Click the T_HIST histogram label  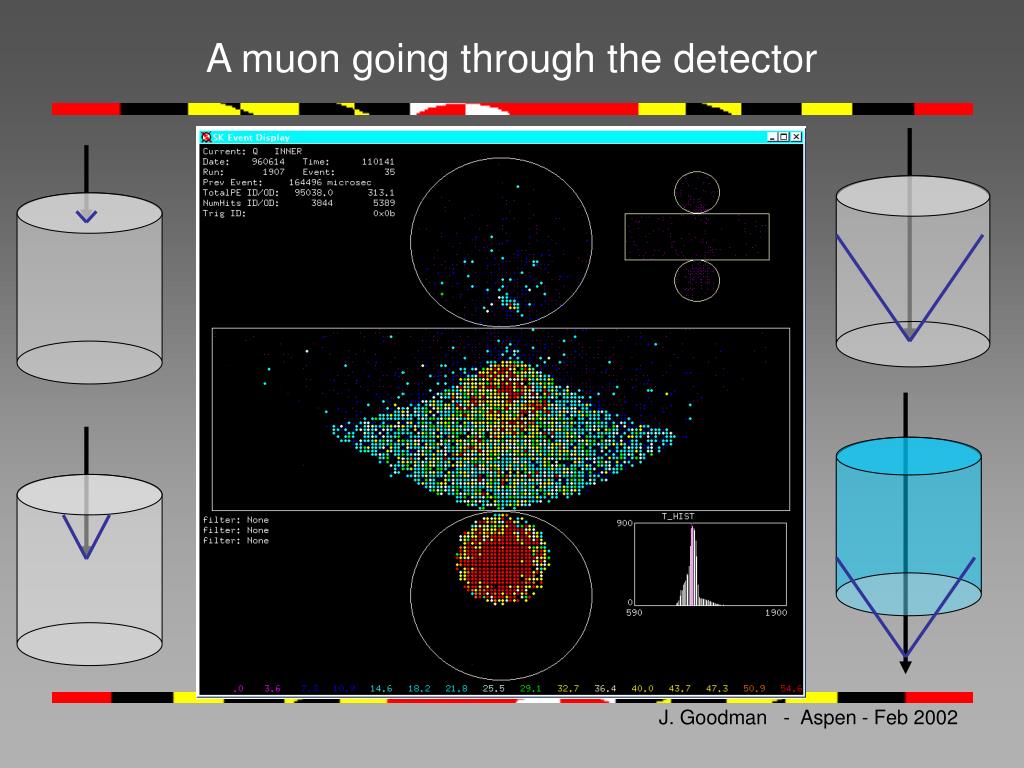click(x=678, y=517)
